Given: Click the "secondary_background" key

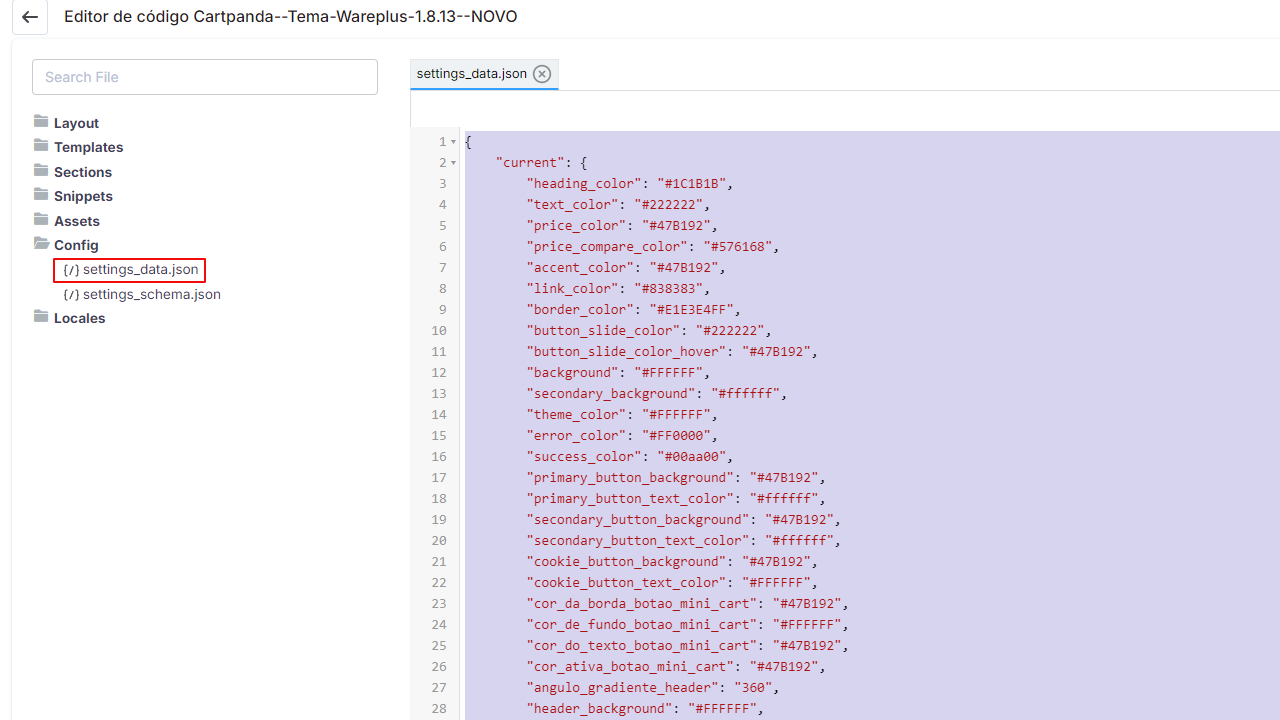Looking at the screenshot, I should pos(609,393).
